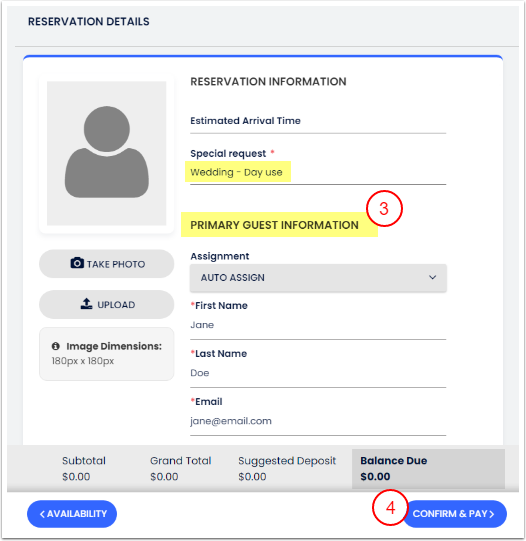Click the guest avatar placeholder image
The image size is (526, 541).
click(107, 153)
